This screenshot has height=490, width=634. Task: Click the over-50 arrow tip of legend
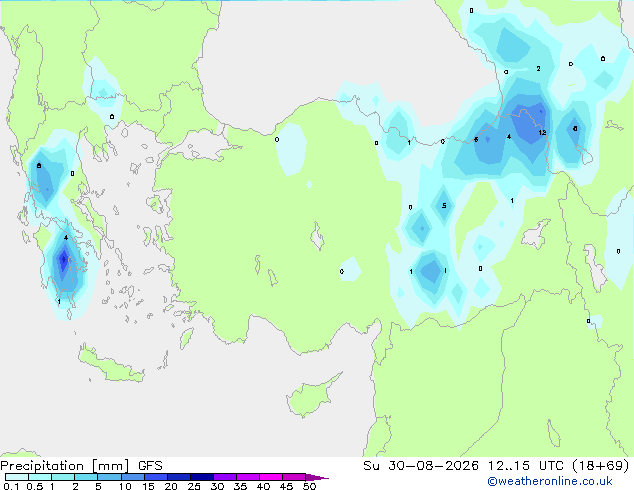pyautogui.click(x=317, y=477)
